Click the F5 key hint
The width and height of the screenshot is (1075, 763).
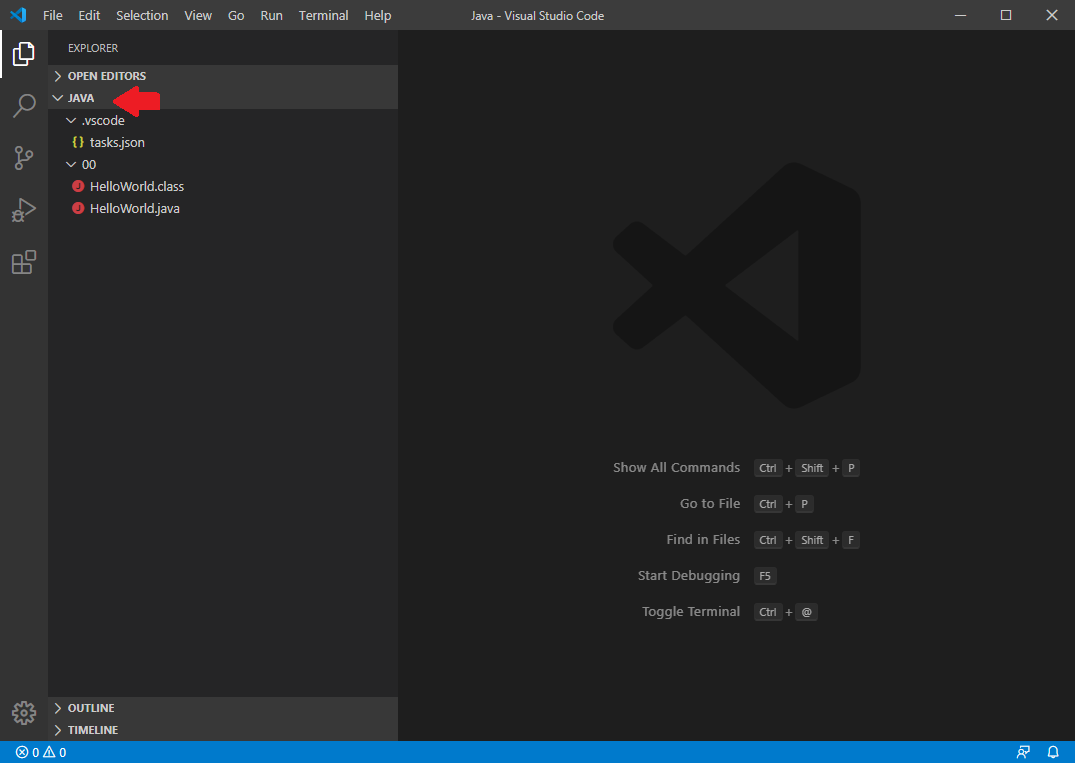tap(765, 576)
